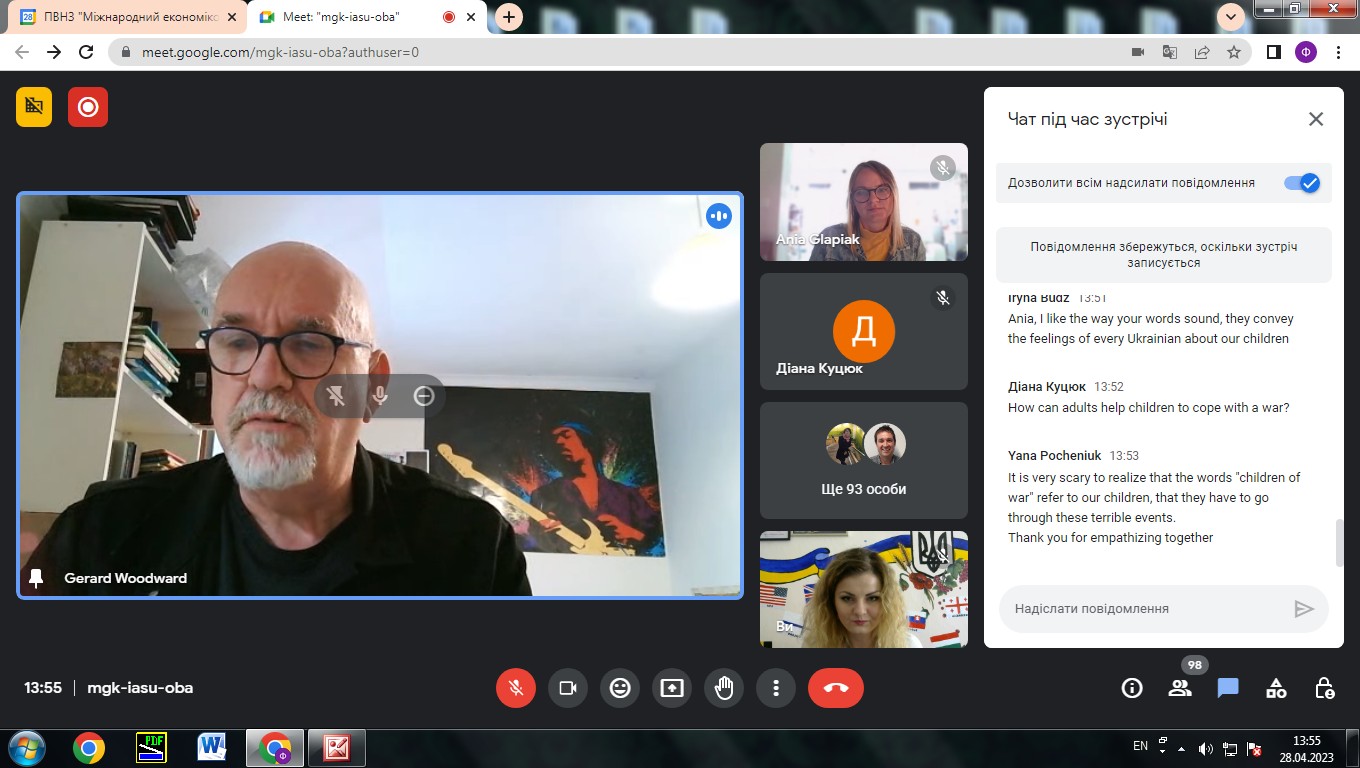Open Word from the taskbar
1360x768 pixels.
[212, 748]
